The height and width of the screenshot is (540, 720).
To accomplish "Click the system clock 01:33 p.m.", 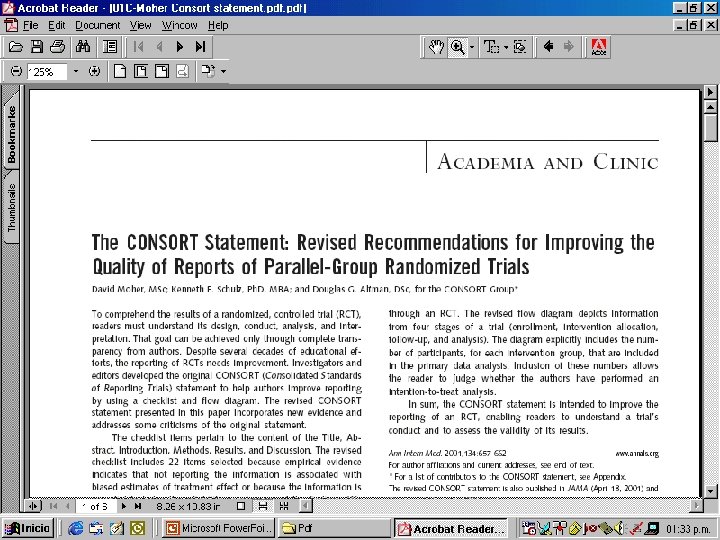I will point(689,529).
